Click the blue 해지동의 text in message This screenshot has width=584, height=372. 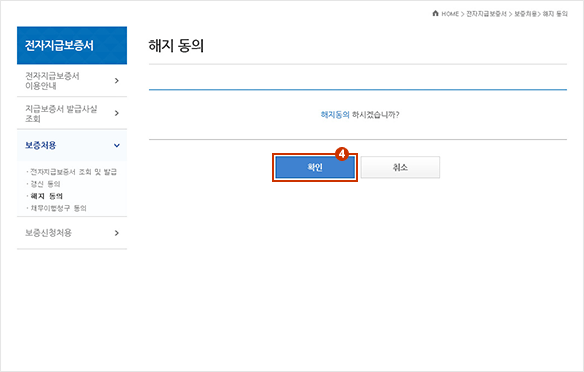(335, 115)
